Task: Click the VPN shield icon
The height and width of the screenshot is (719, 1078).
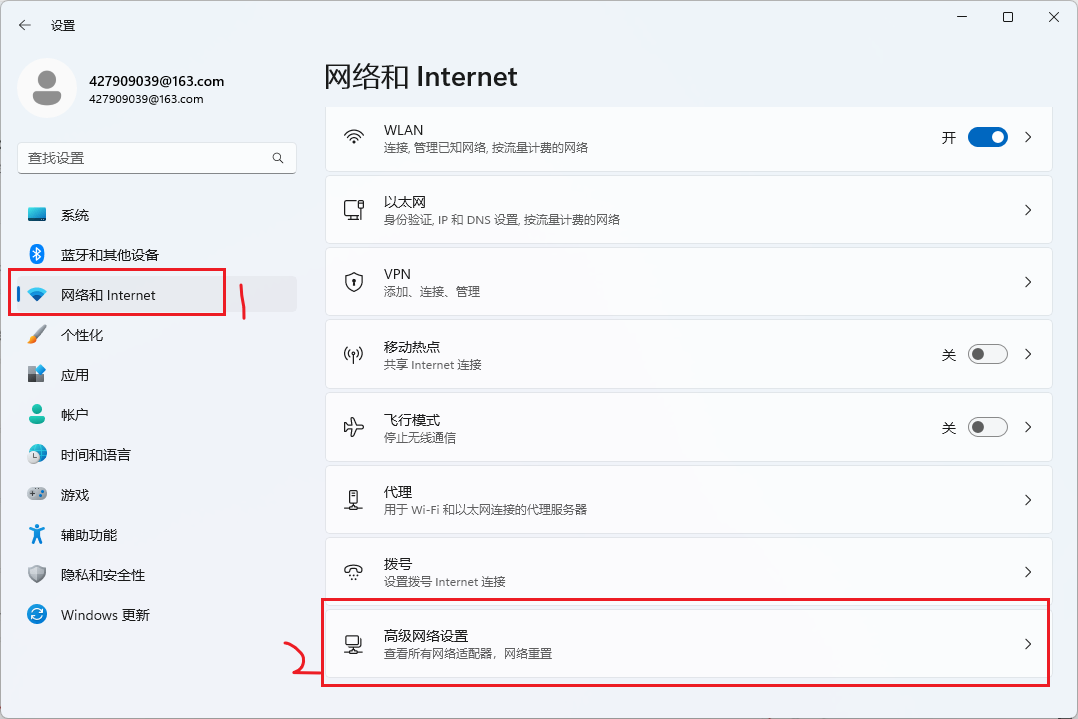Action: pyautogui.click(x=353, y=282)
